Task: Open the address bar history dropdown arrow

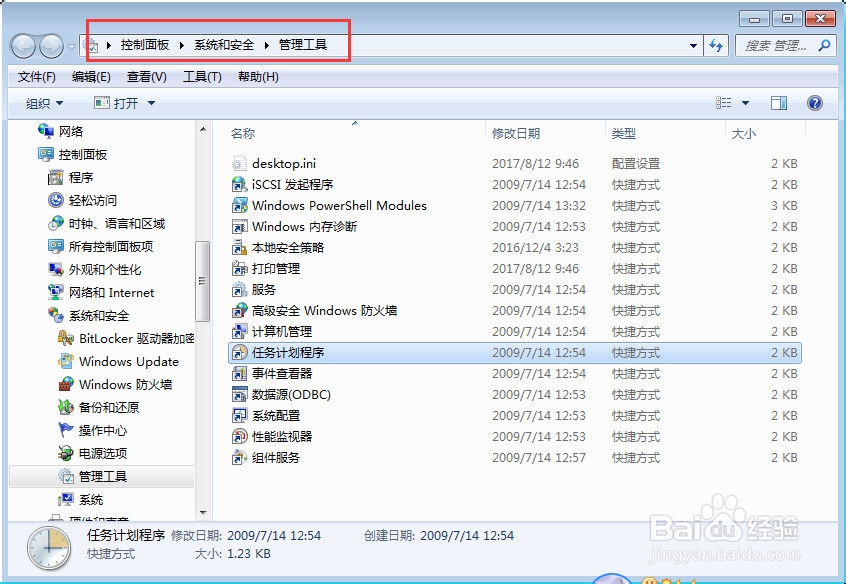Action: pyautogui.click(x=694, y=46)
